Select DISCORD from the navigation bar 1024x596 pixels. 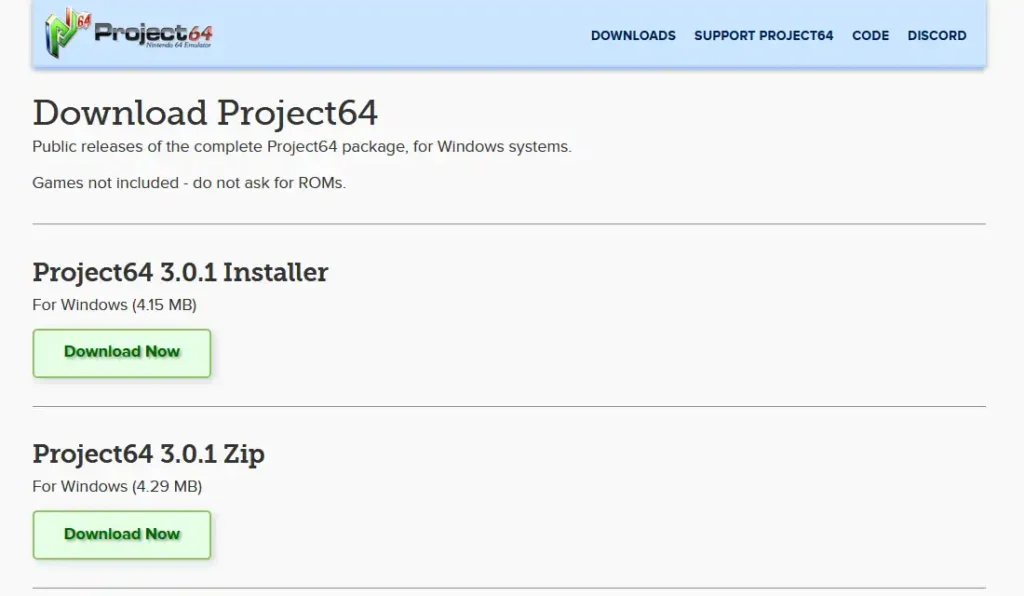pyautogui.click(x=936, y=35)
